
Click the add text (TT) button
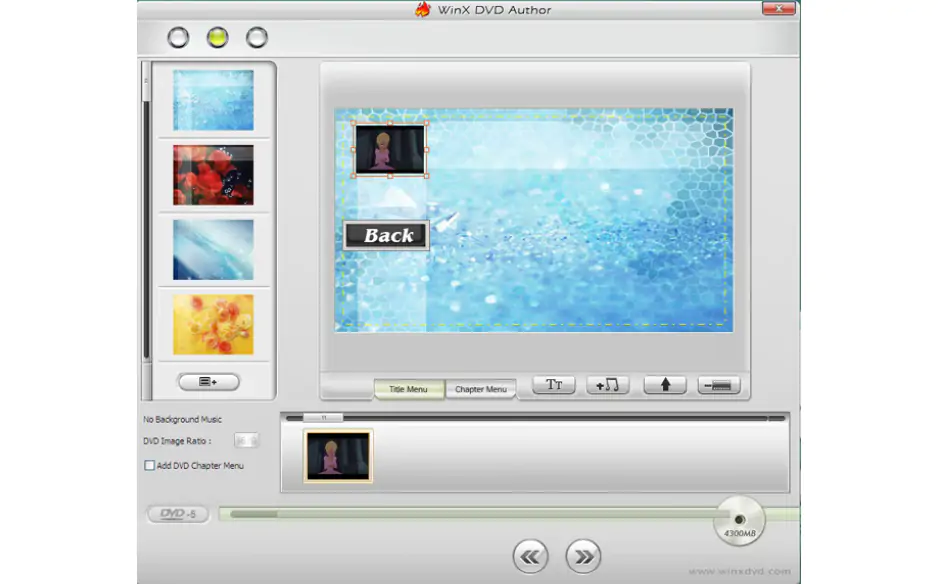pyautogui.click(x=554, y=385)
